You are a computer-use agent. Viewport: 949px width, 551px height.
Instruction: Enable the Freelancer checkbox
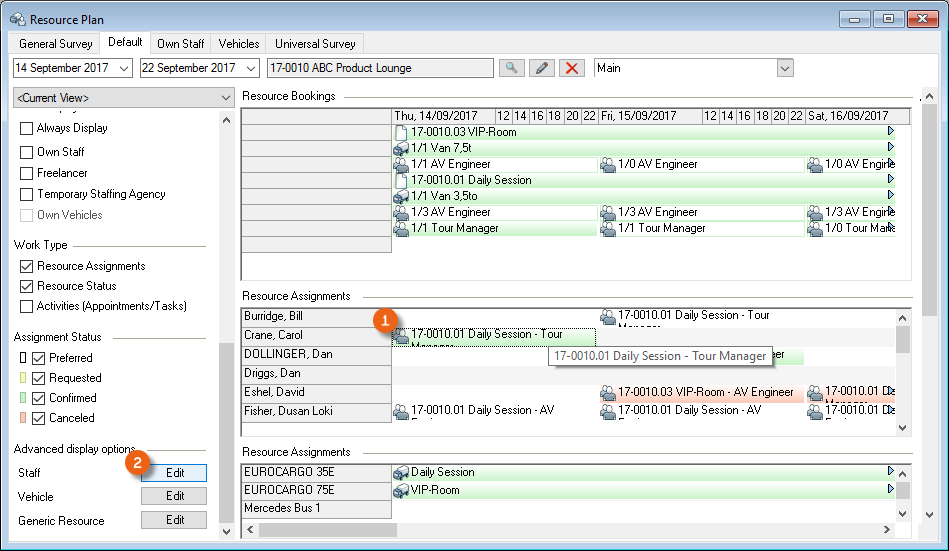pyautogui.click(x=27, y=173)
